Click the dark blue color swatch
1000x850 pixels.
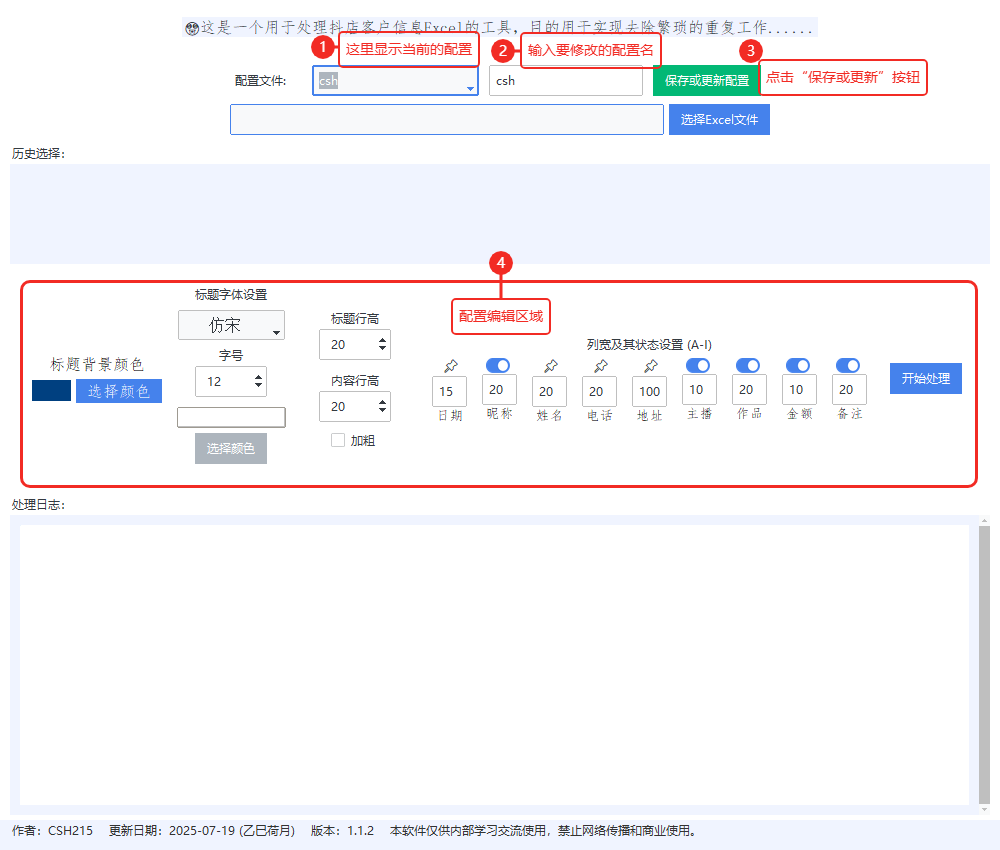coord(51,390)
